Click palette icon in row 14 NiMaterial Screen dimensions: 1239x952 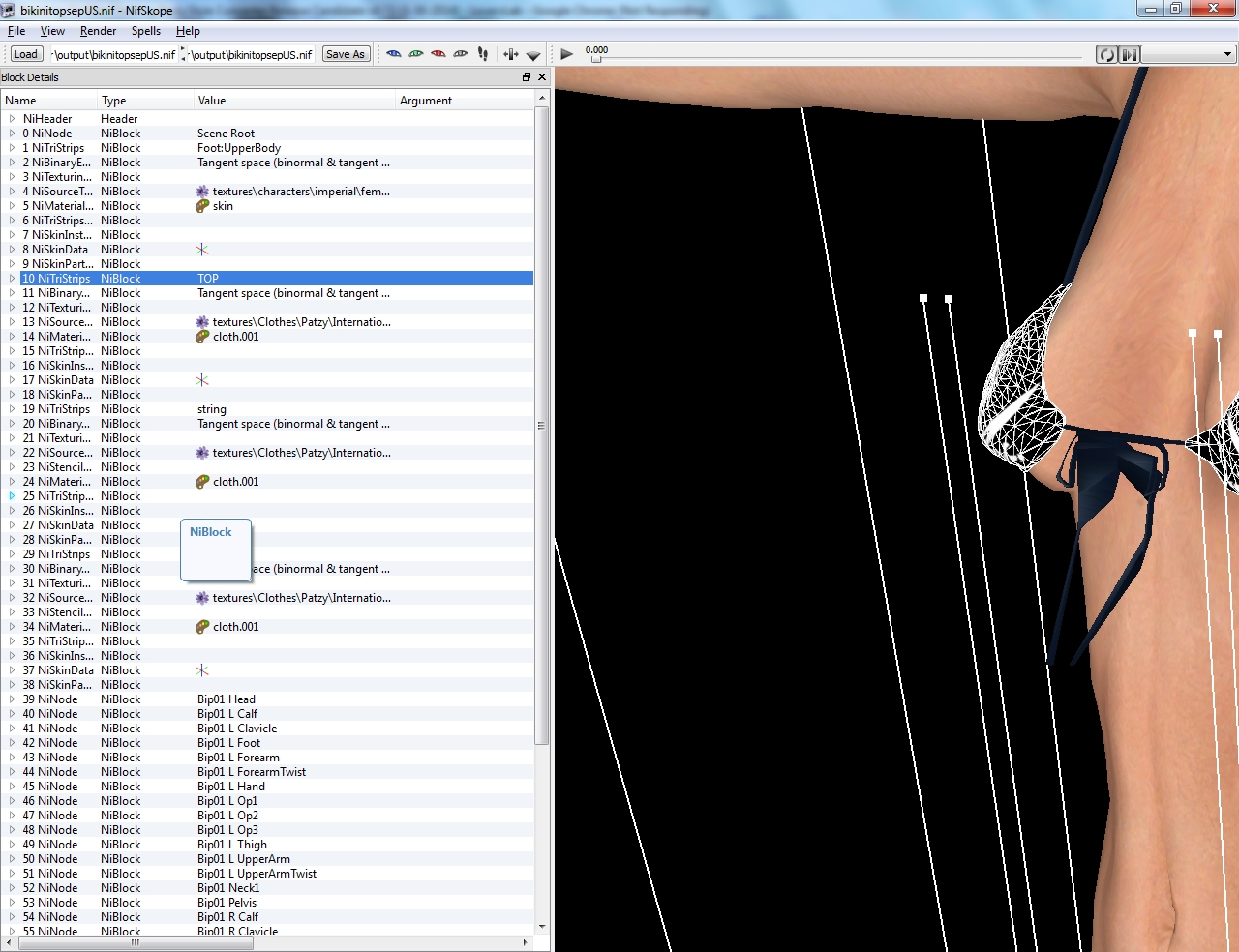pyautogui.click(x=202, y=337)
